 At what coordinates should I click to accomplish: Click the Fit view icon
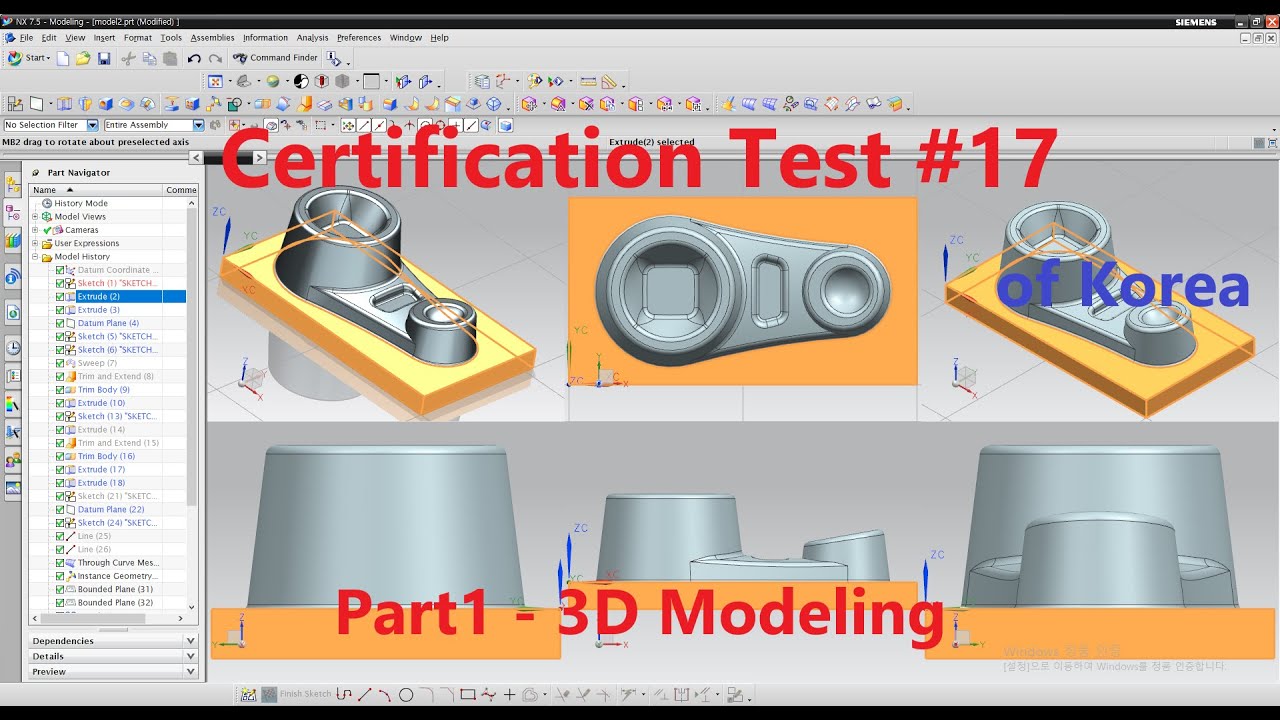(x=215, y=81)
